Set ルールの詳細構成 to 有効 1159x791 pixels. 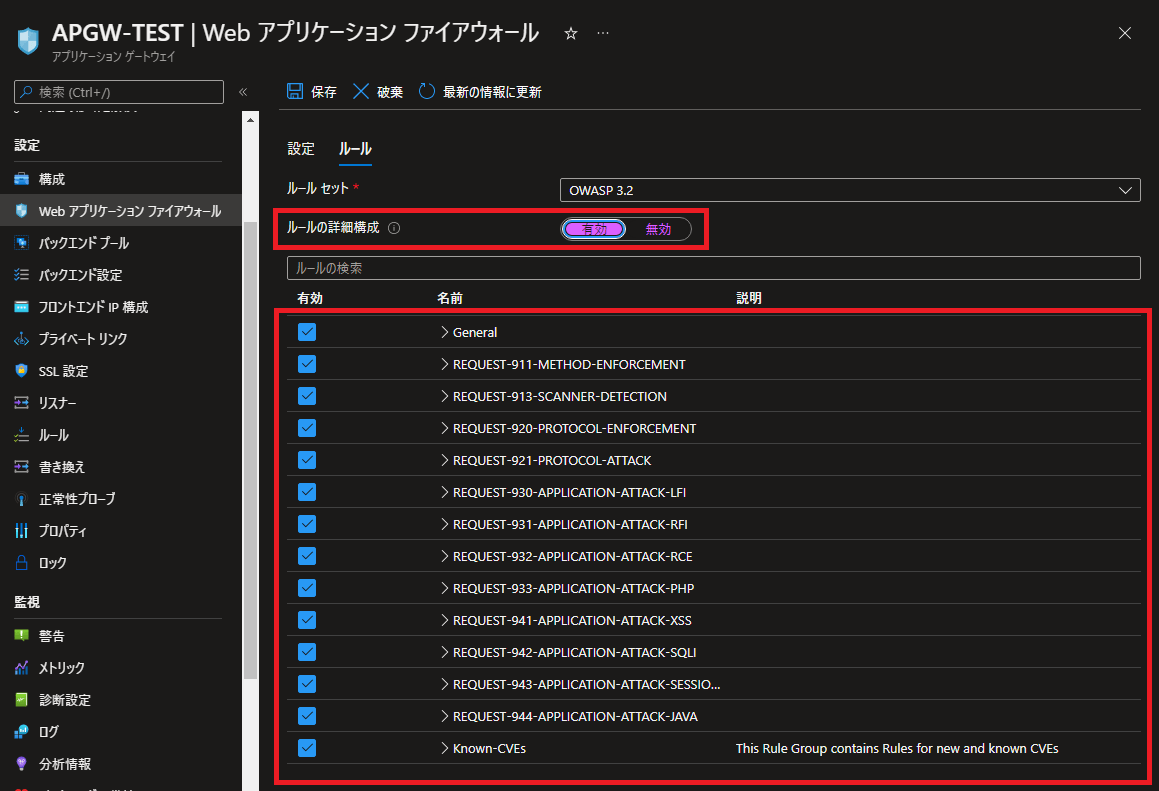point(594,229)
